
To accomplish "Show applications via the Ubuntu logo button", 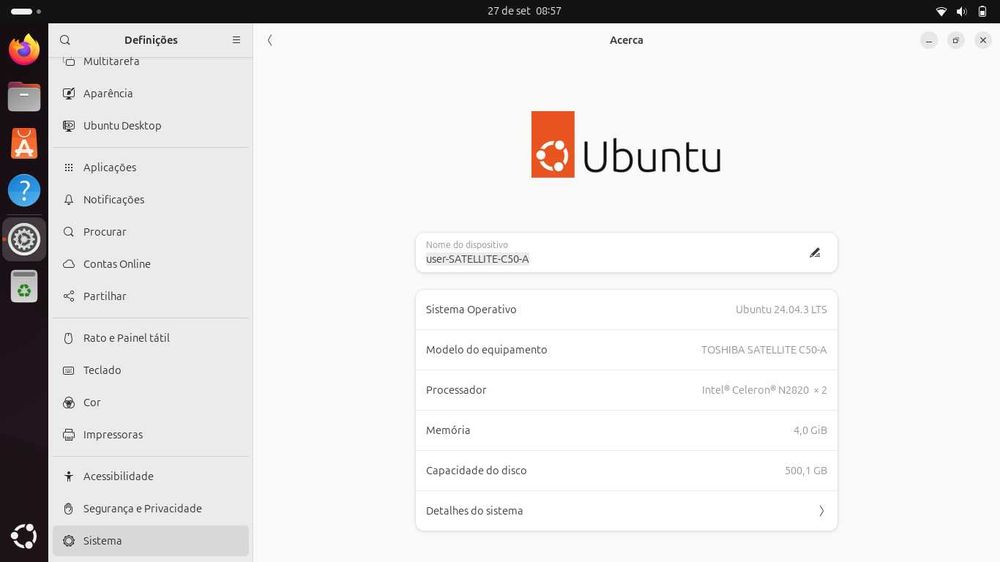I will [24, 536].
